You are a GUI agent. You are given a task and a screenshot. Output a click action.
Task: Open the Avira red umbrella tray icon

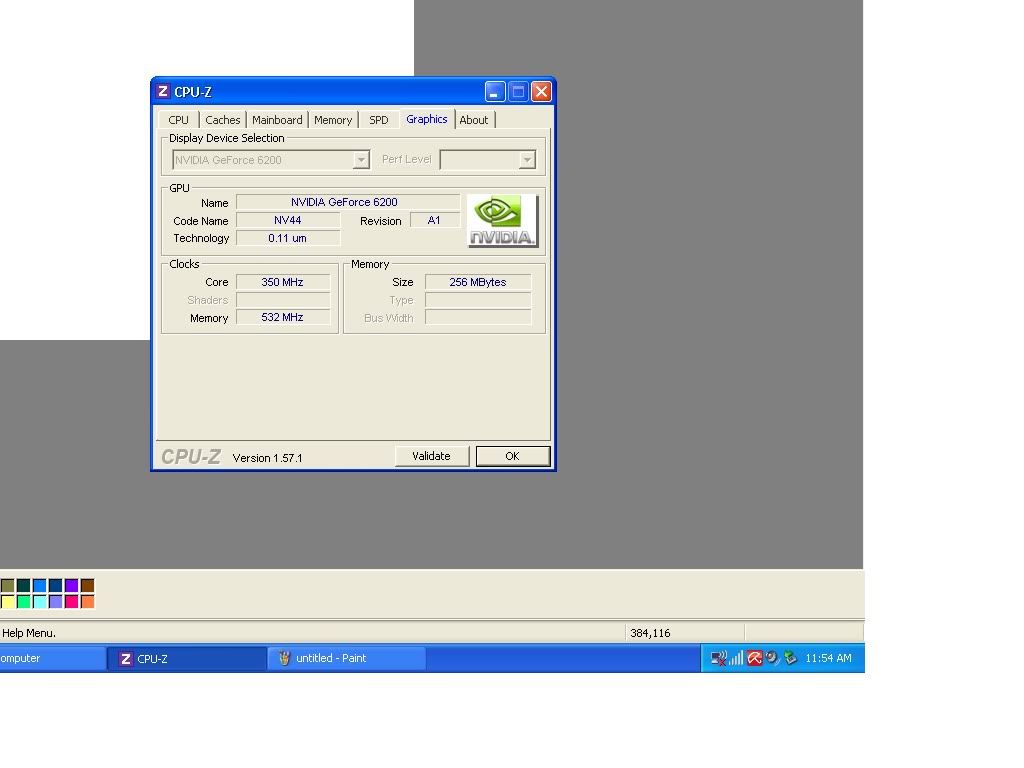(x=754, y=658)
